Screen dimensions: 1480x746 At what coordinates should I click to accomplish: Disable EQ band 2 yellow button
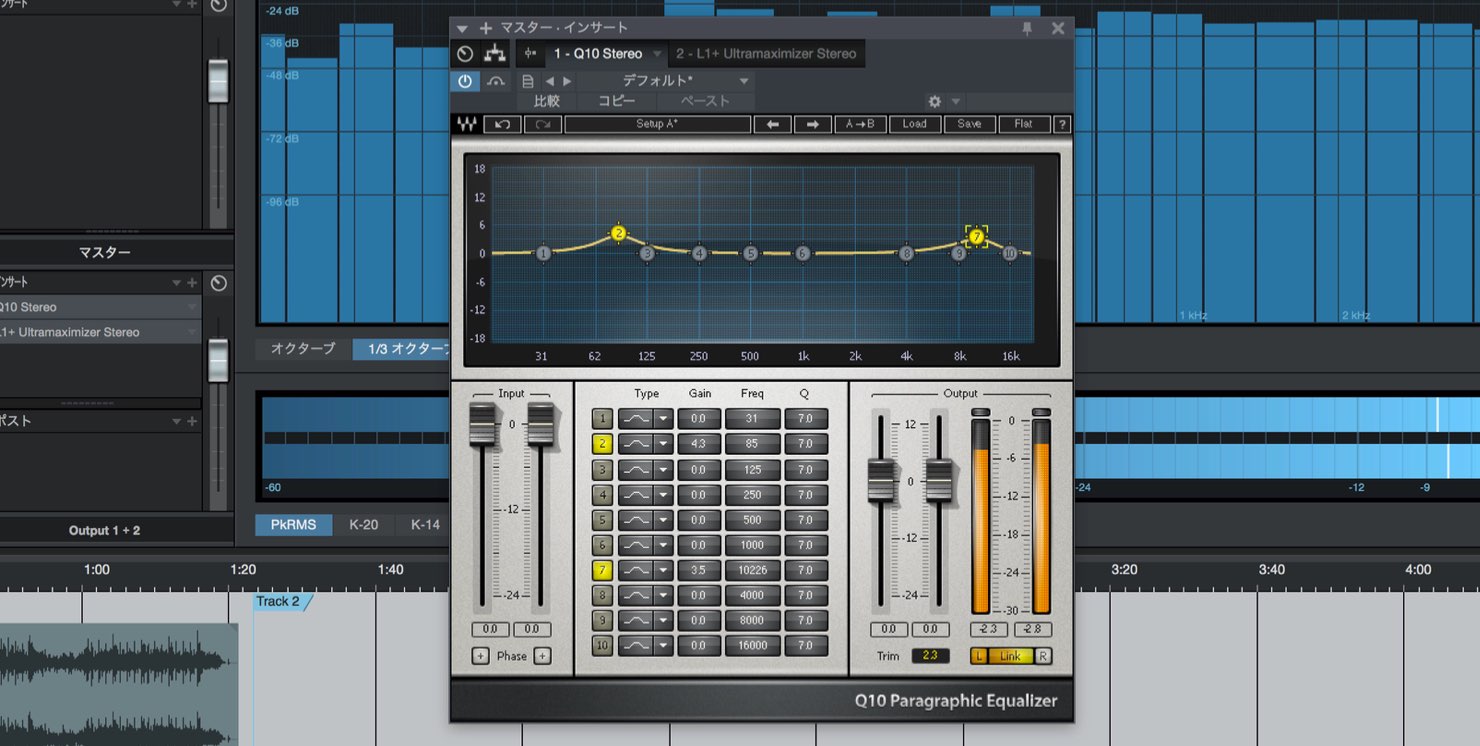pyautogui.click(x=602, y=444)
